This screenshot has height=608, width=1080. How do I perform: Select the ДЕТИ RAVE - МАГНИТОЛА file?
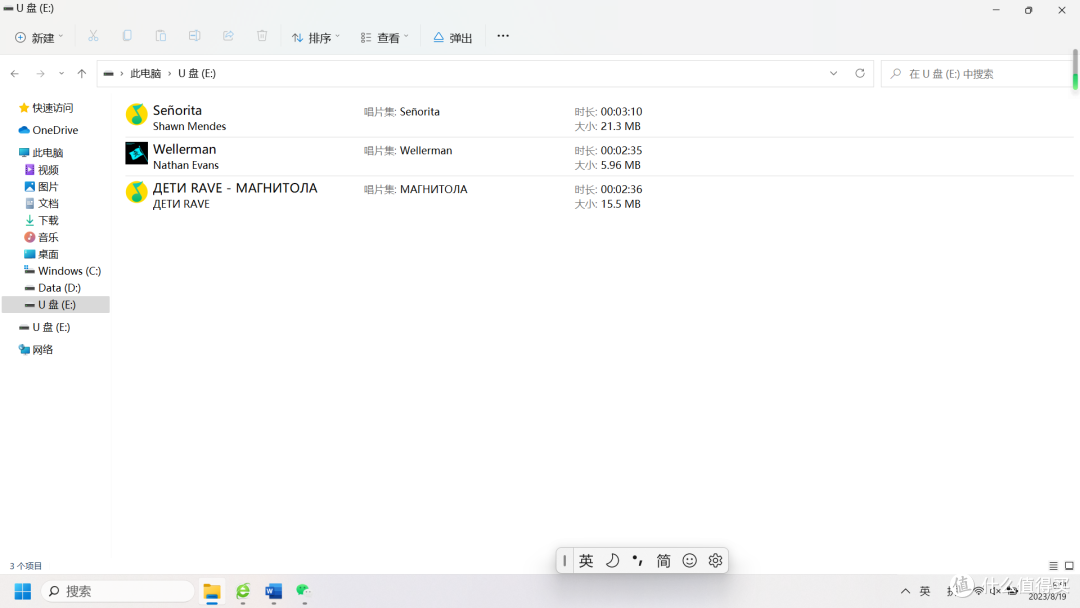(x=597, y=196)
